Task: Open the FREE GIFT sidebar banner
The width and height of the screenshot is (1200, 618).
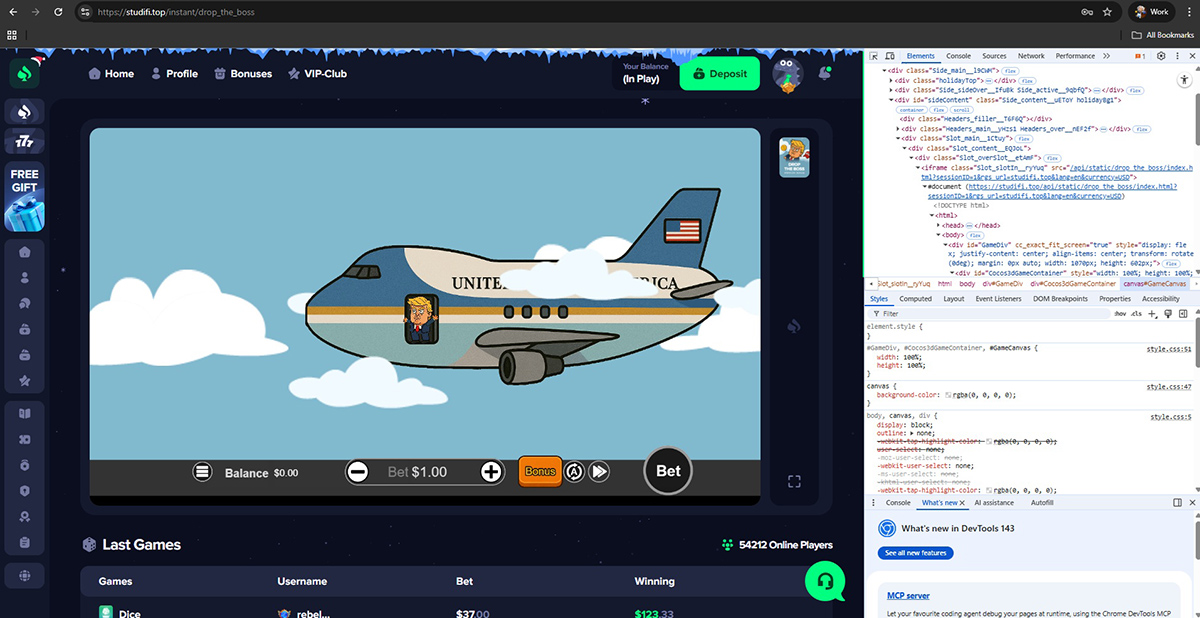Action: coord(24,196)
